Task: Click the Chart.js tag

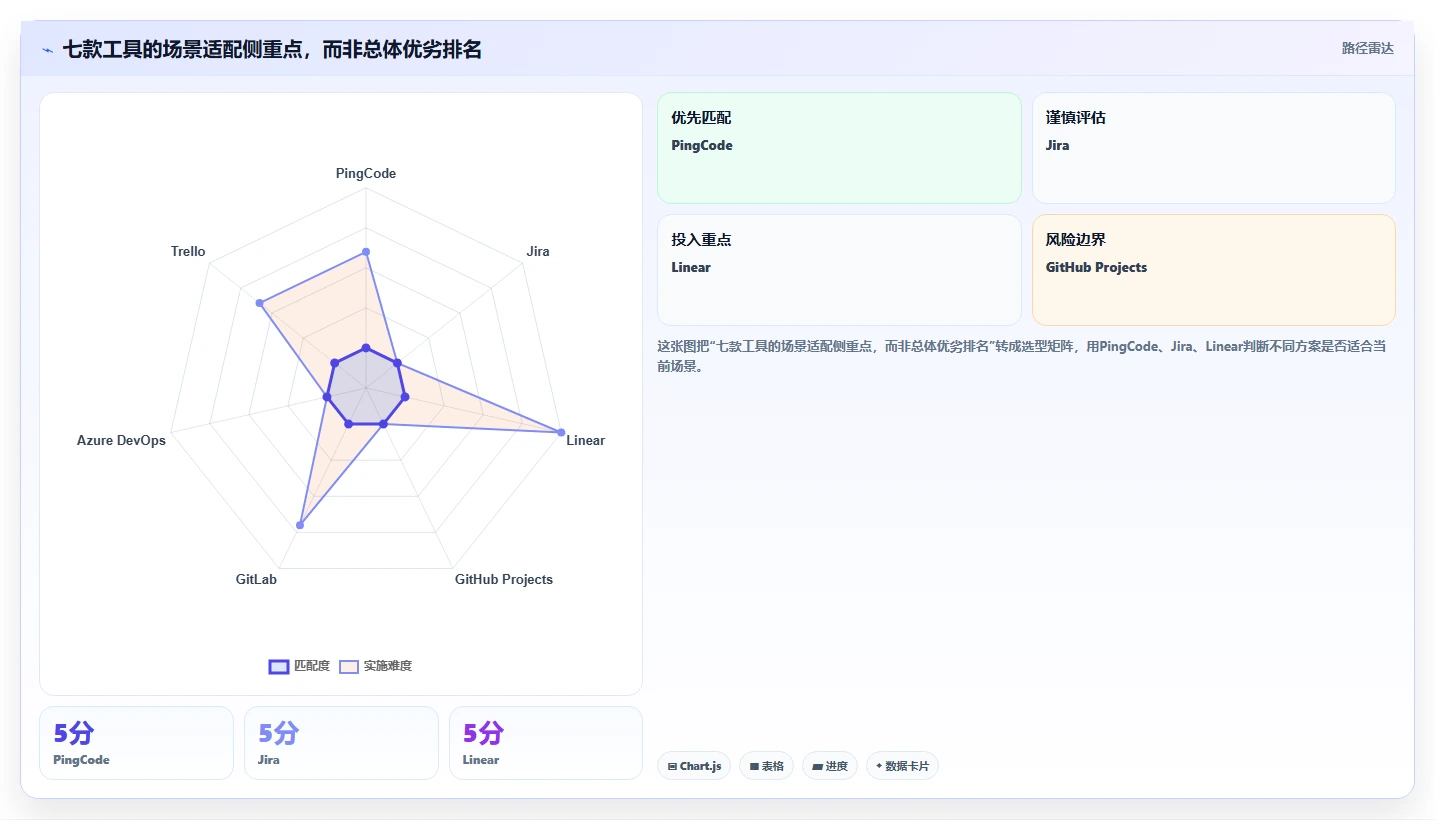Action: pyautogui.click(x=694, y=766)
